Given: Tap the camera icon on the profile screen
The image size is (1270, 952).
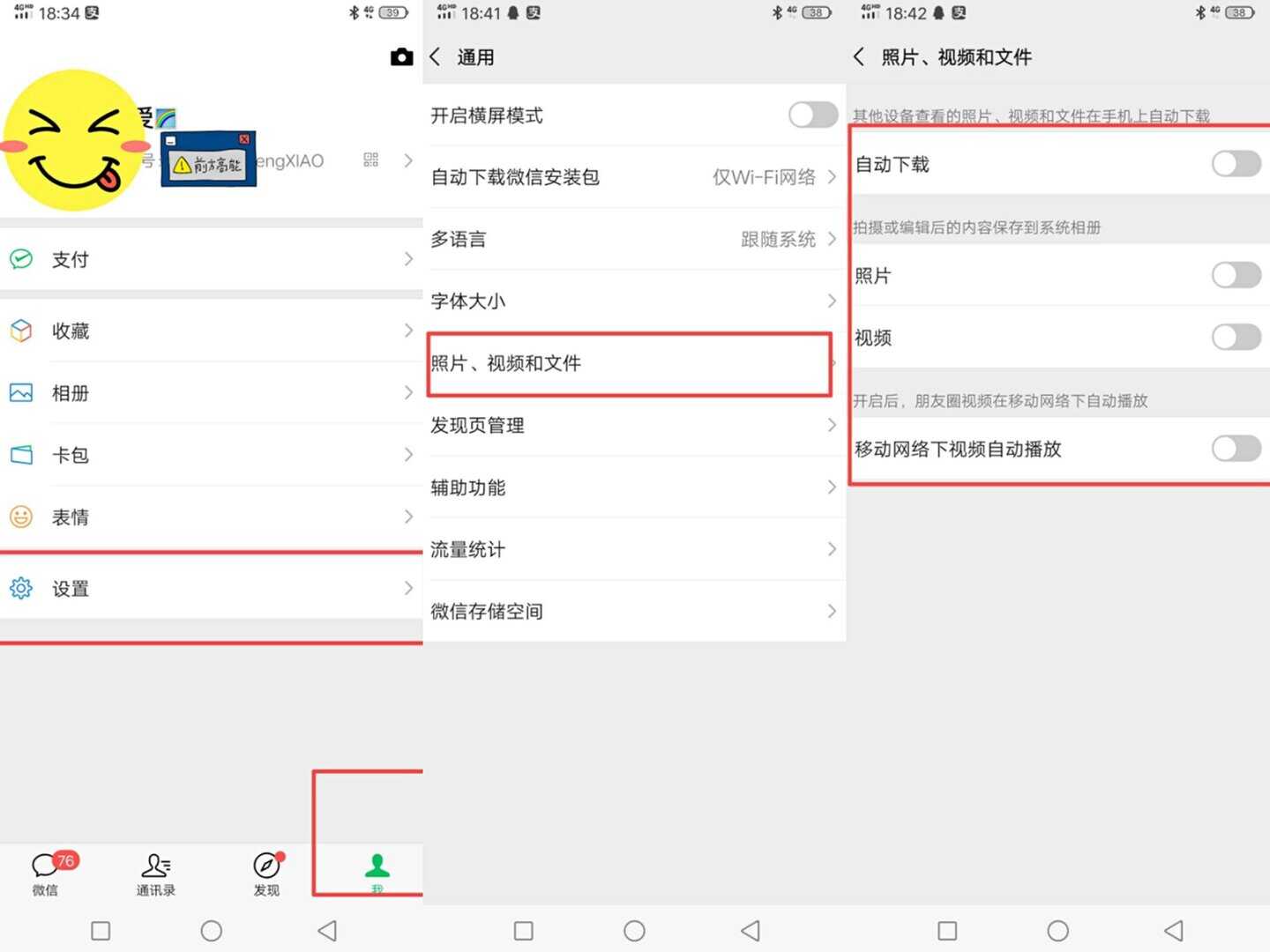Looking at the screenshot, I should 401,57.
